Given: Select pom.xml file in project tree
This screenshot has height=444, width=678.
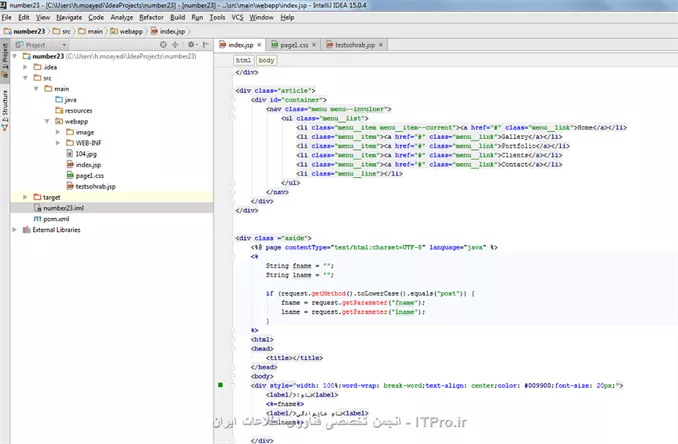Looking at the screenshot, I should point(51,219).
